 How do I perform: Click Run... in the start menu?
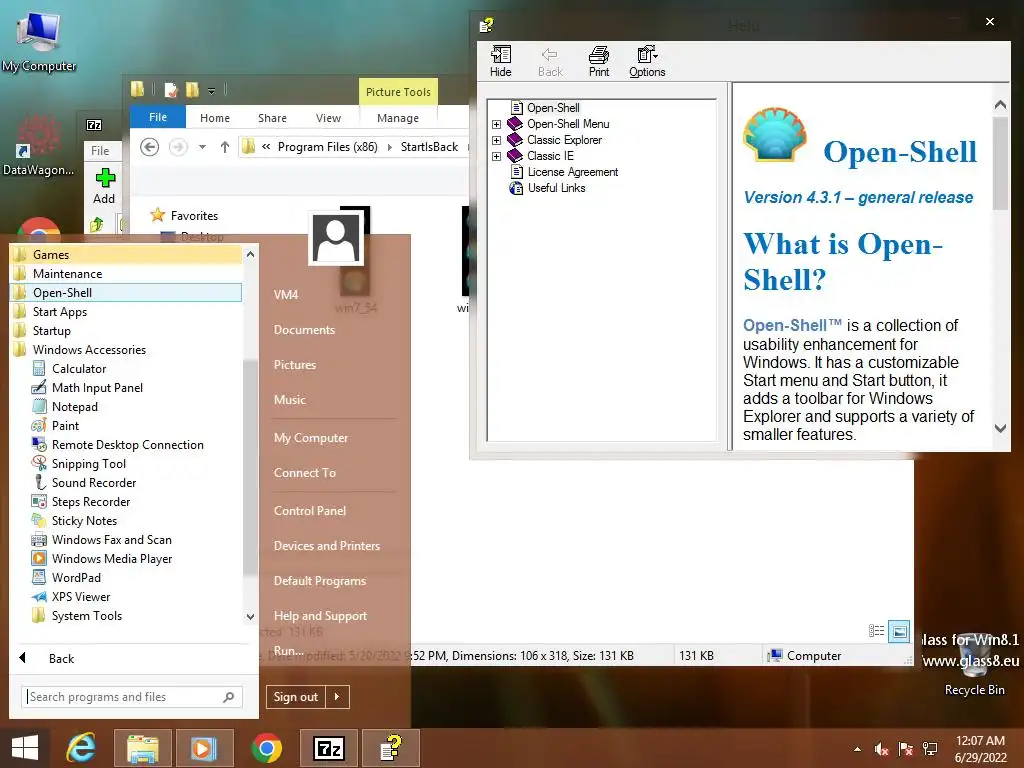pos(289,651)
